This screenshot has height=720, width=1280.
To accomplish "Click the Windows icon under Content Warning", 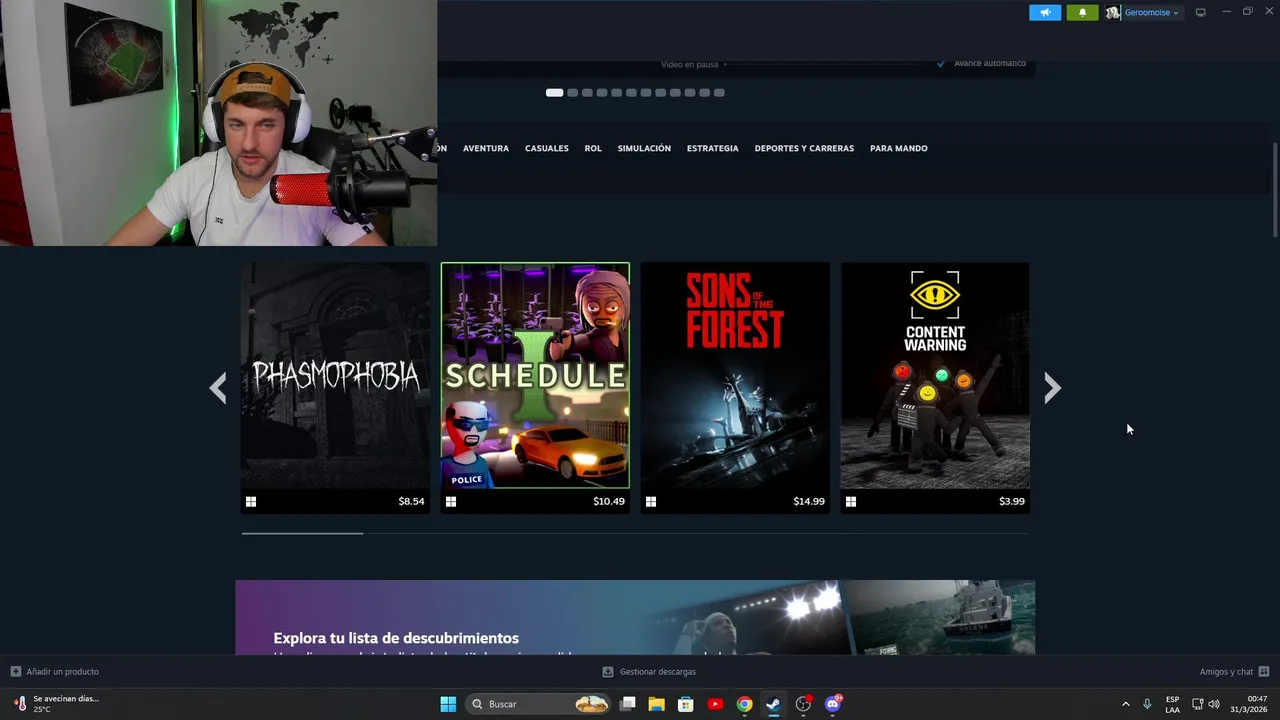I will point(851,502).
